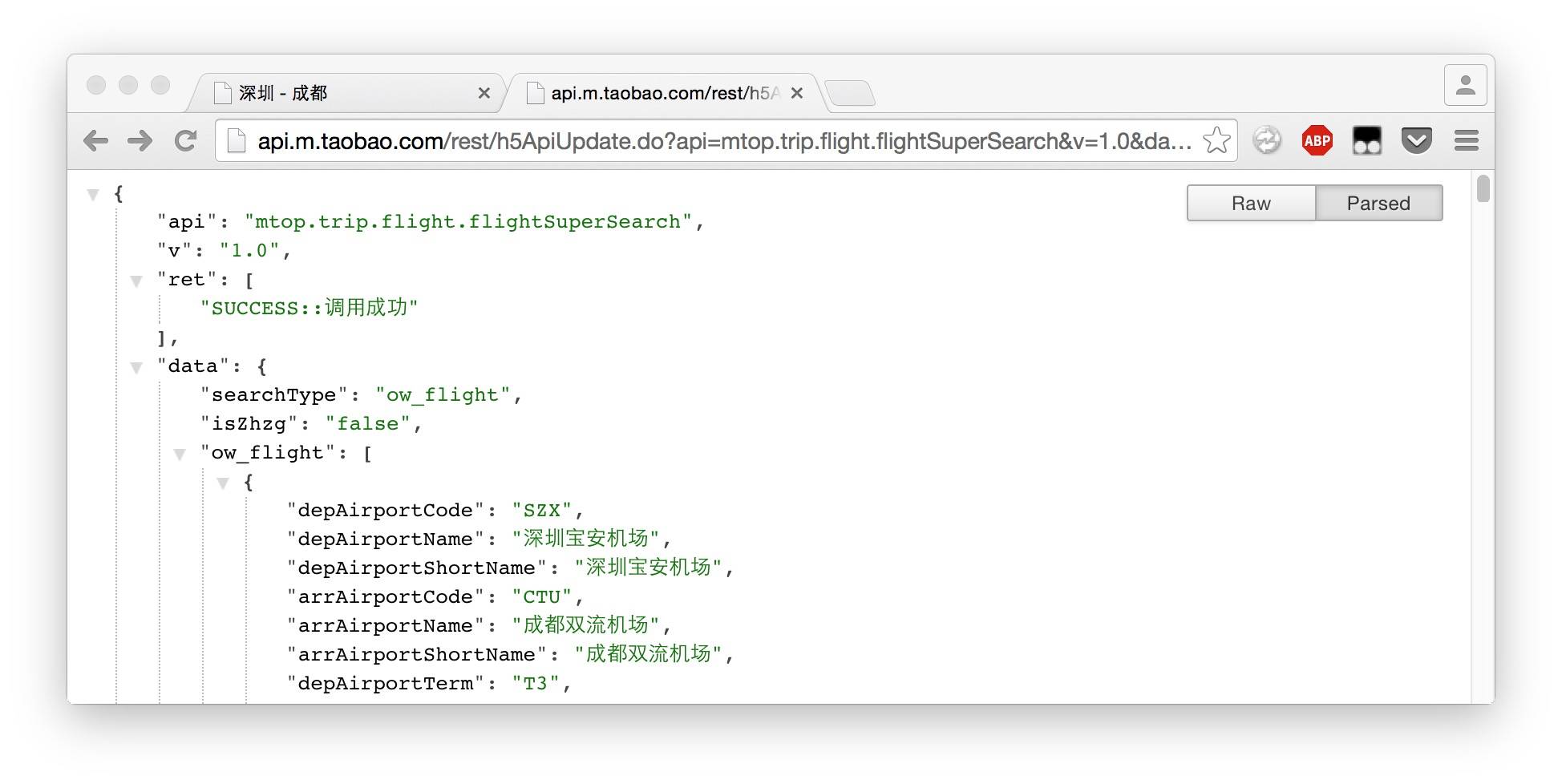Open the user profile button
Screen dimensions: 1562x784
pos(1466,85)
